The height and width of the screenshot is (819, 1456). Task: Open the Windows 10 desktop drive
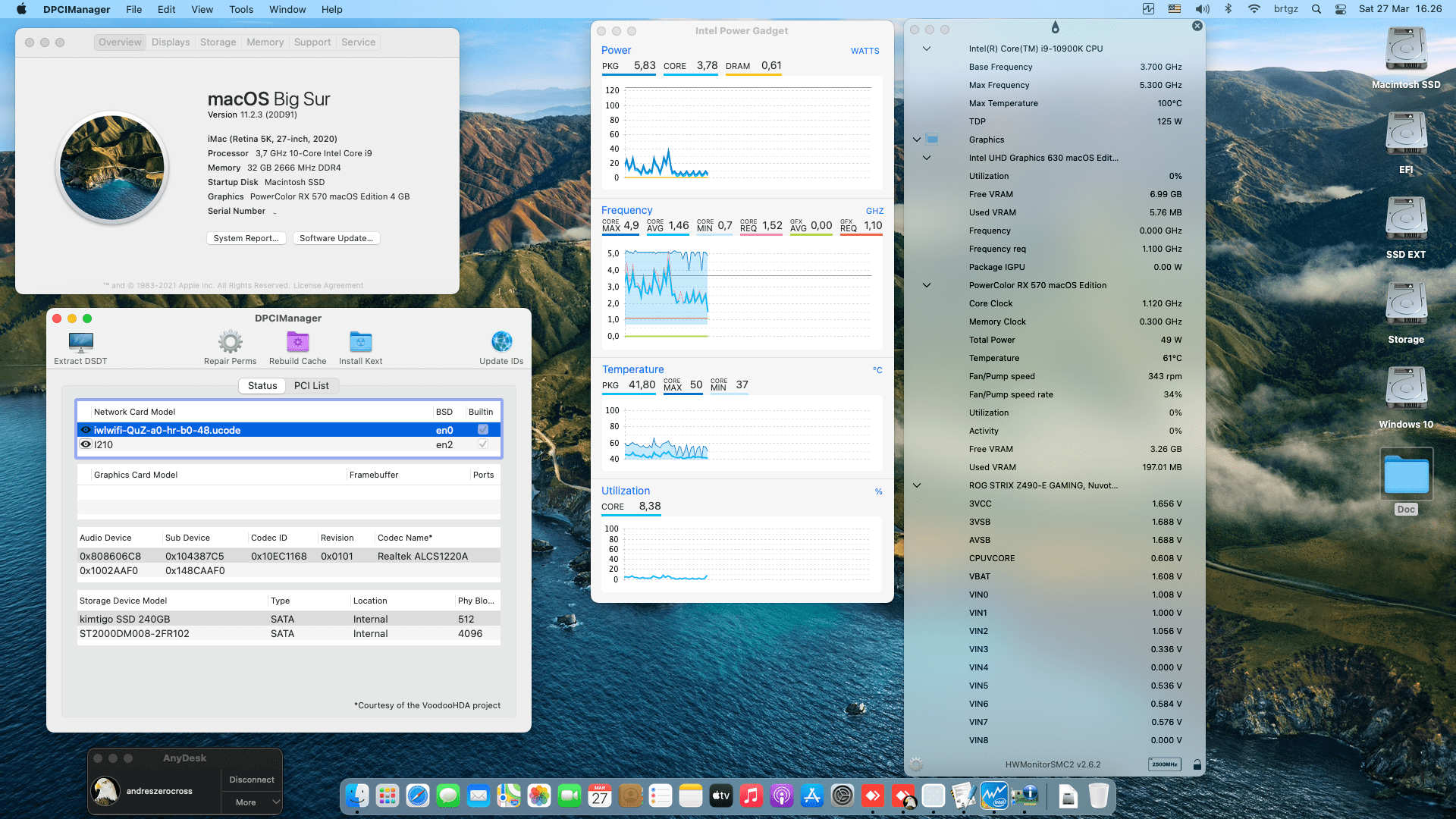point(1406,397)
